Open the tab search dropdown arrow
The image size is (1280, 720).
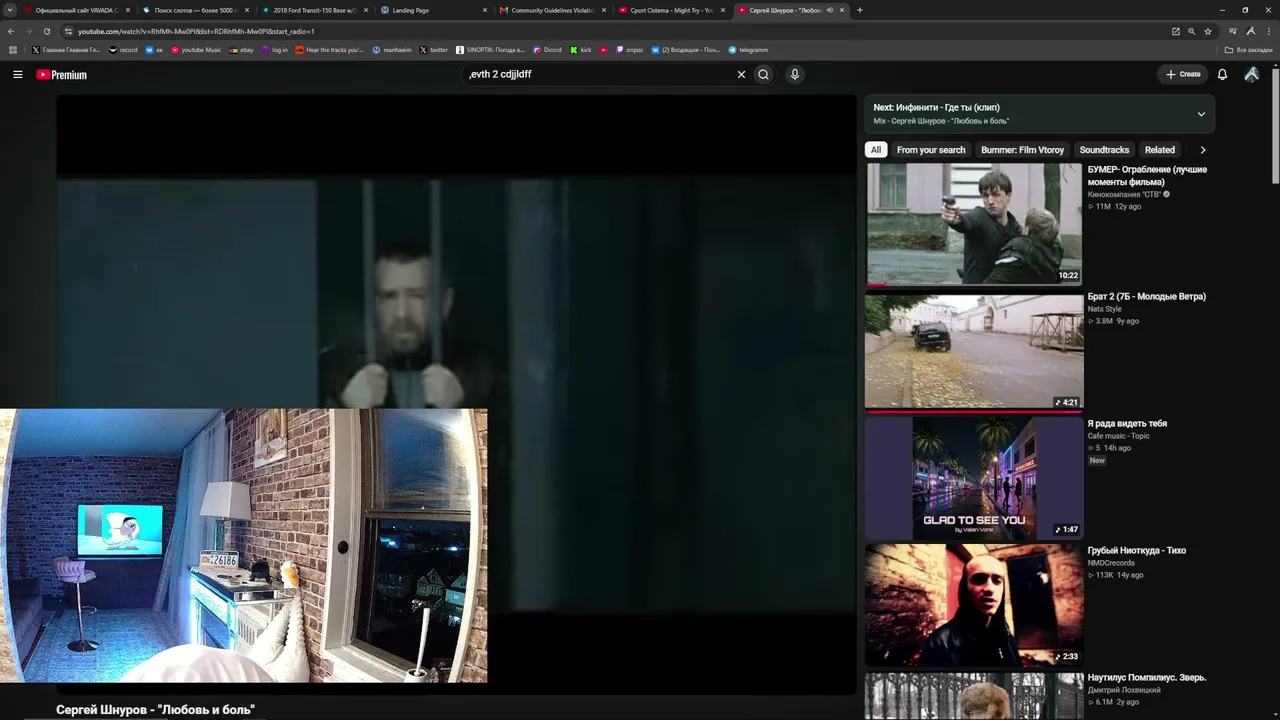pyautogui.click(x=12, y=10)
